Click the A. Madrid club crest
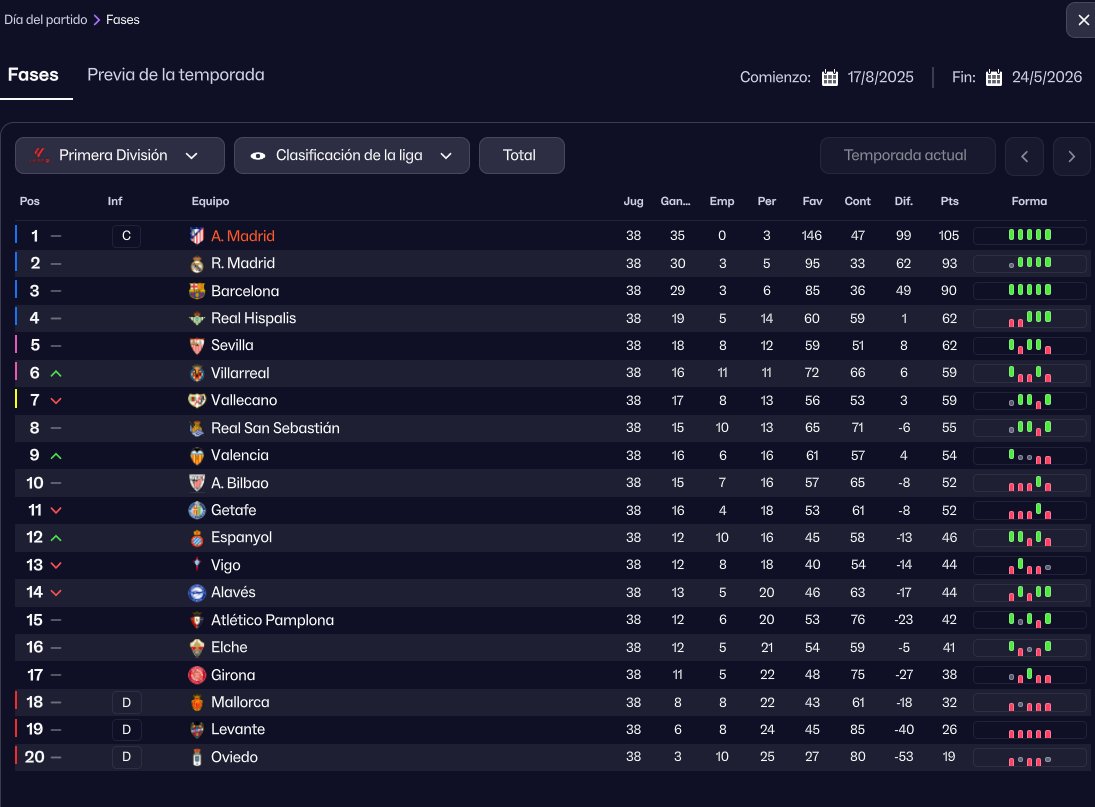This screenshot has height=807, width=1095. coord(197,236)
